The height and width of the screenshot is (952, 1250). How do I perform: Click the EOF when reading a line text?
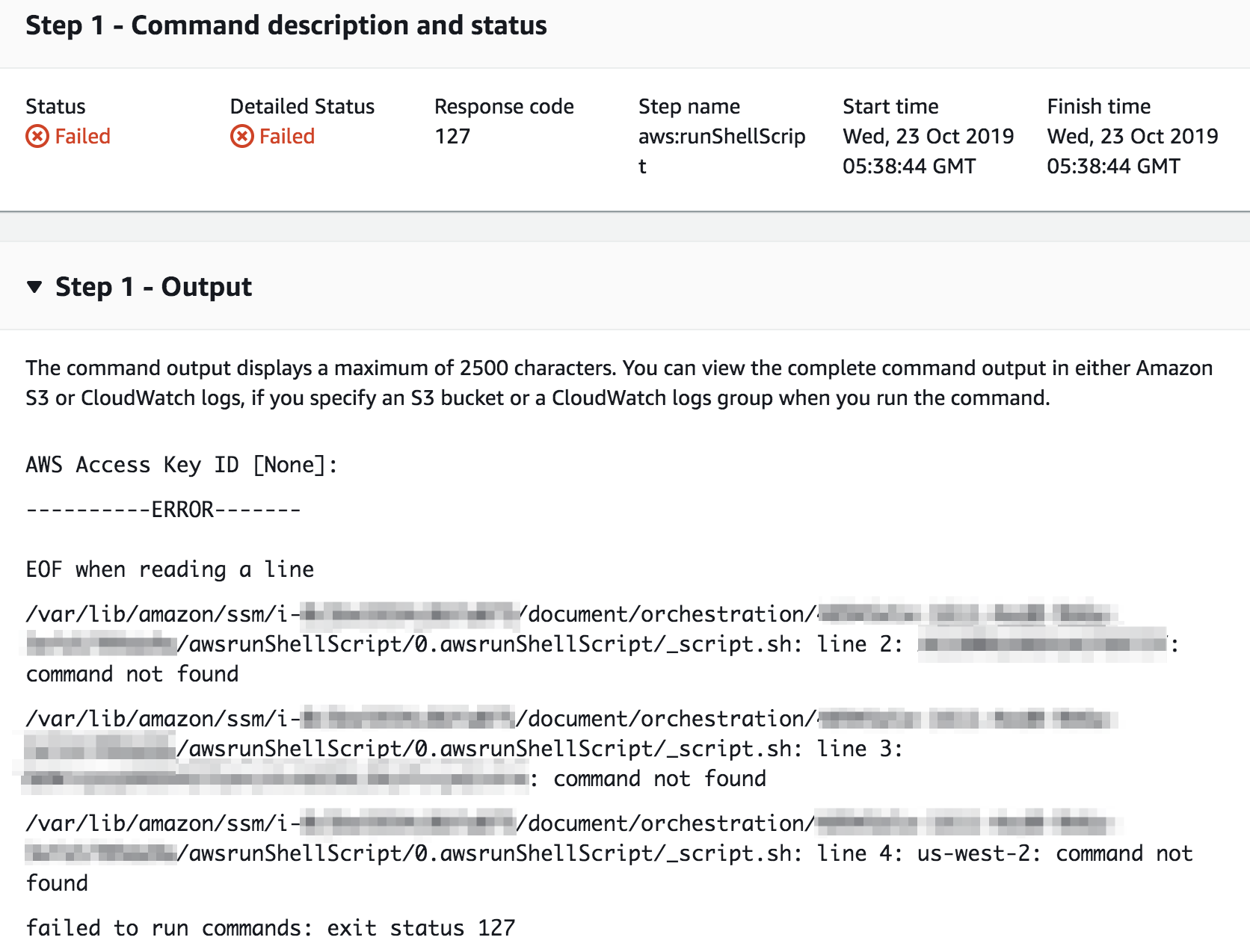pyautogui.click(x=170, y=569)
